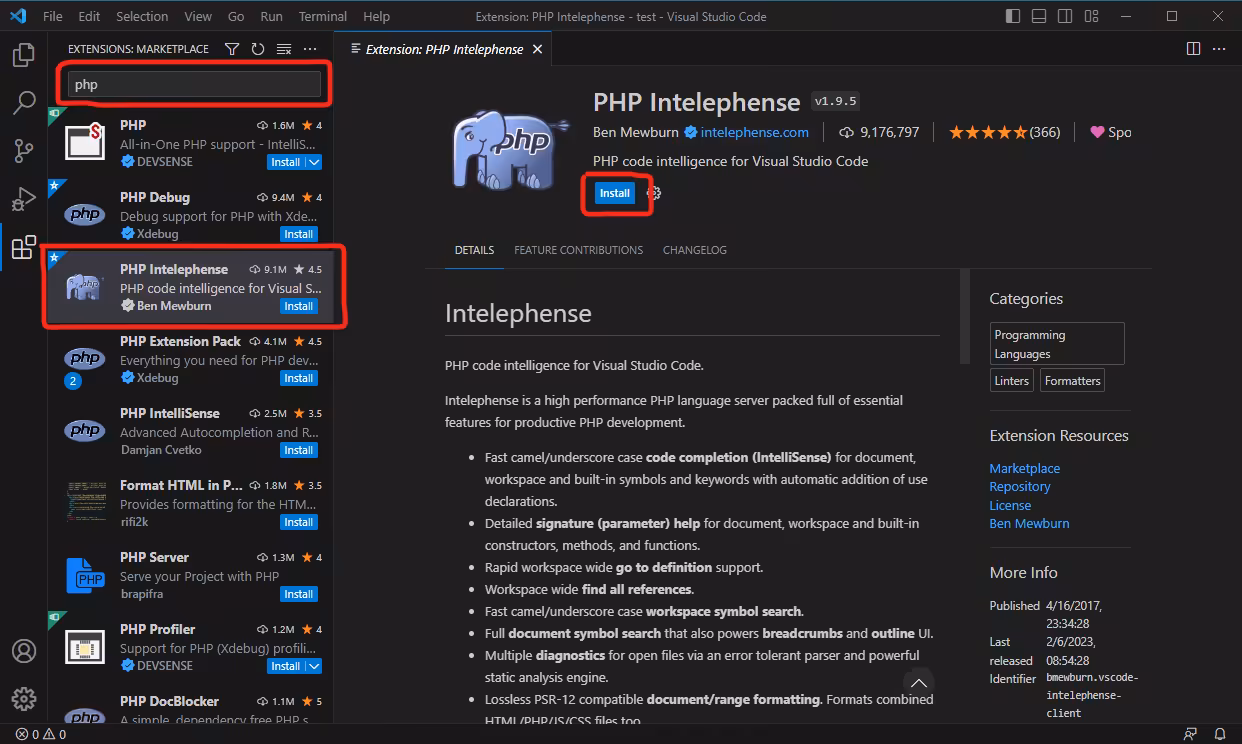Click the errors and warnings status indicator
The width and height of the screenshot is (1242, 744).
[x=41, y=734]
